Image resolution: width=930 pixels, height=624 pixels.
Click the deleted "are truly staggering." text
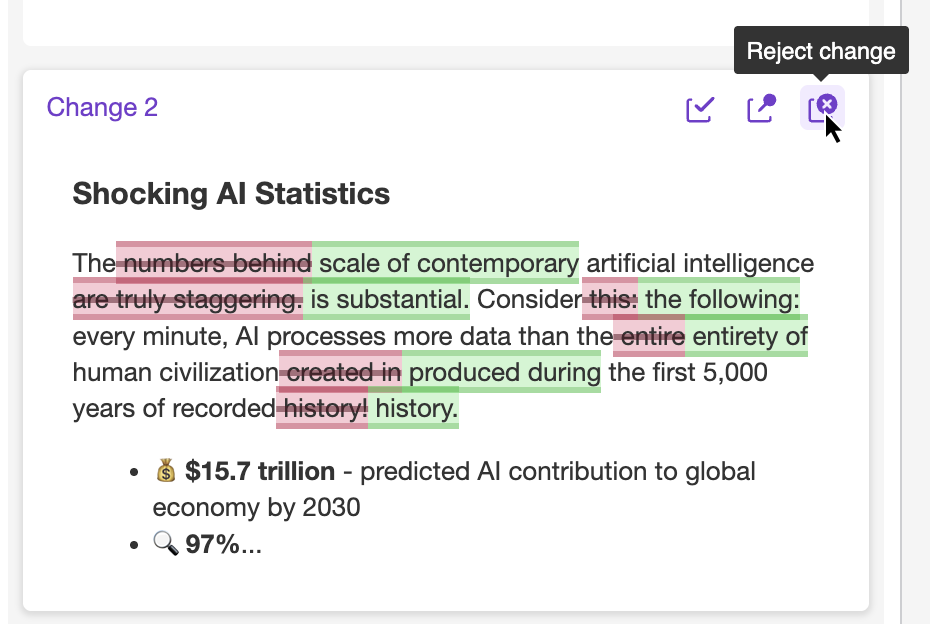pyautogui.click(x=187, y=299)
